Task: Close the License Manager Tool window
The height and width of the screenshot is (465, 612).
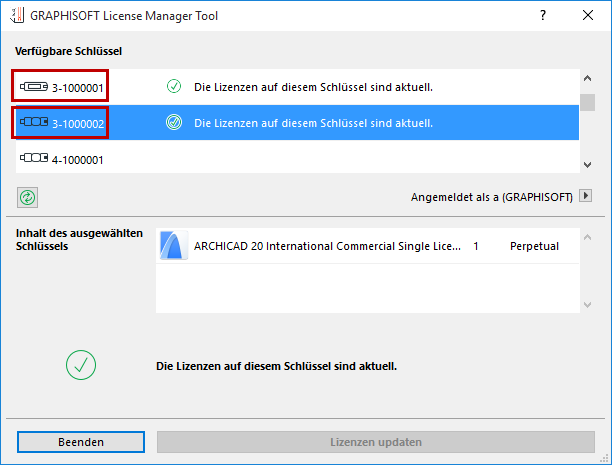Action: 588,15
